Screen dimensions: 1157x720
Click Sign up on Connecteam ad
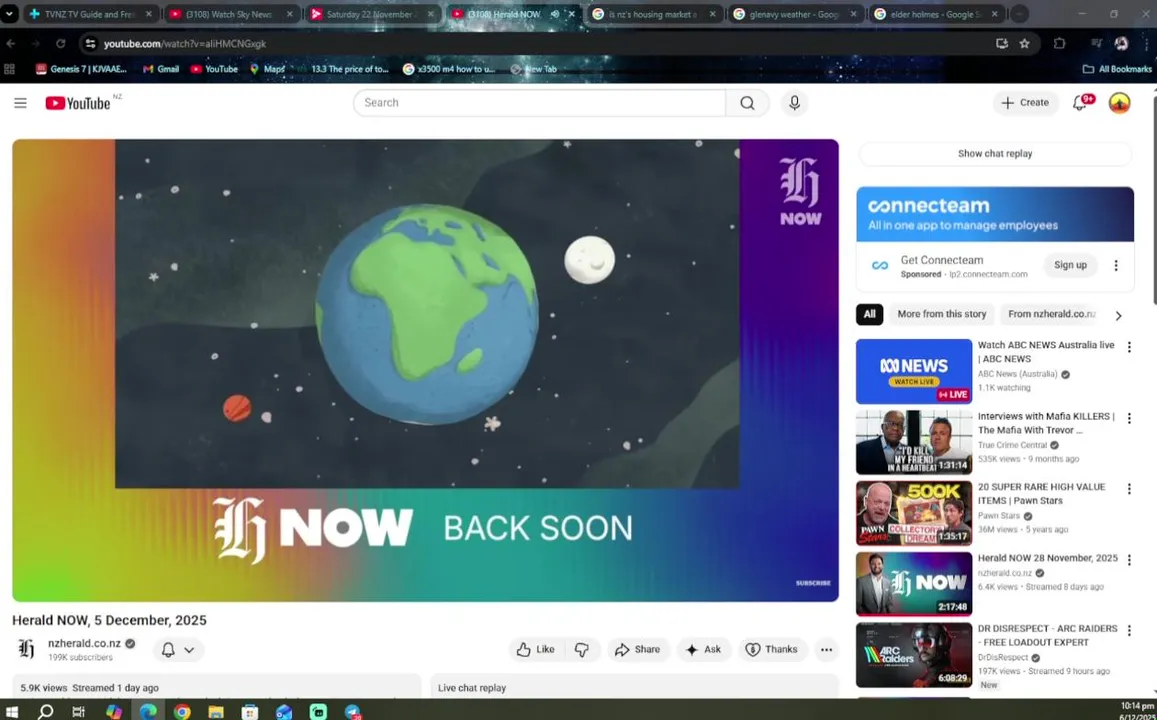pos(1070,266)
